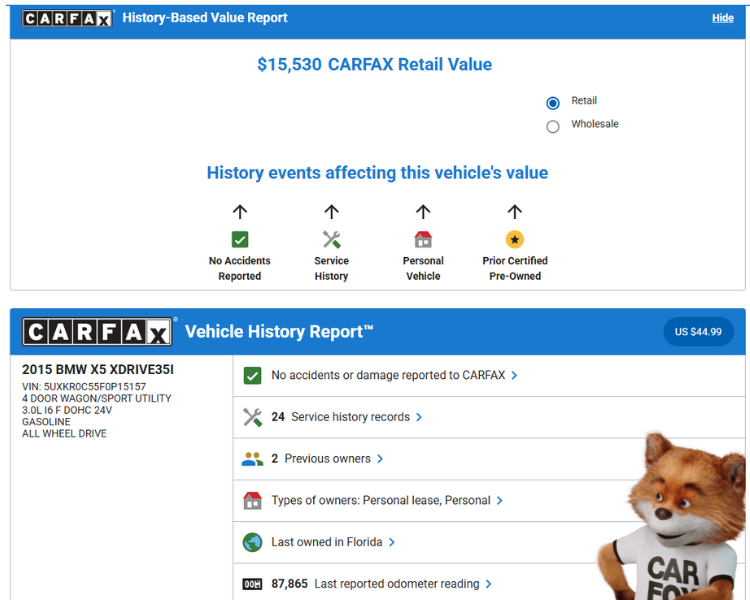The image size is (750, 600).
Task: Click the Service History label
Action: [331, 268]
